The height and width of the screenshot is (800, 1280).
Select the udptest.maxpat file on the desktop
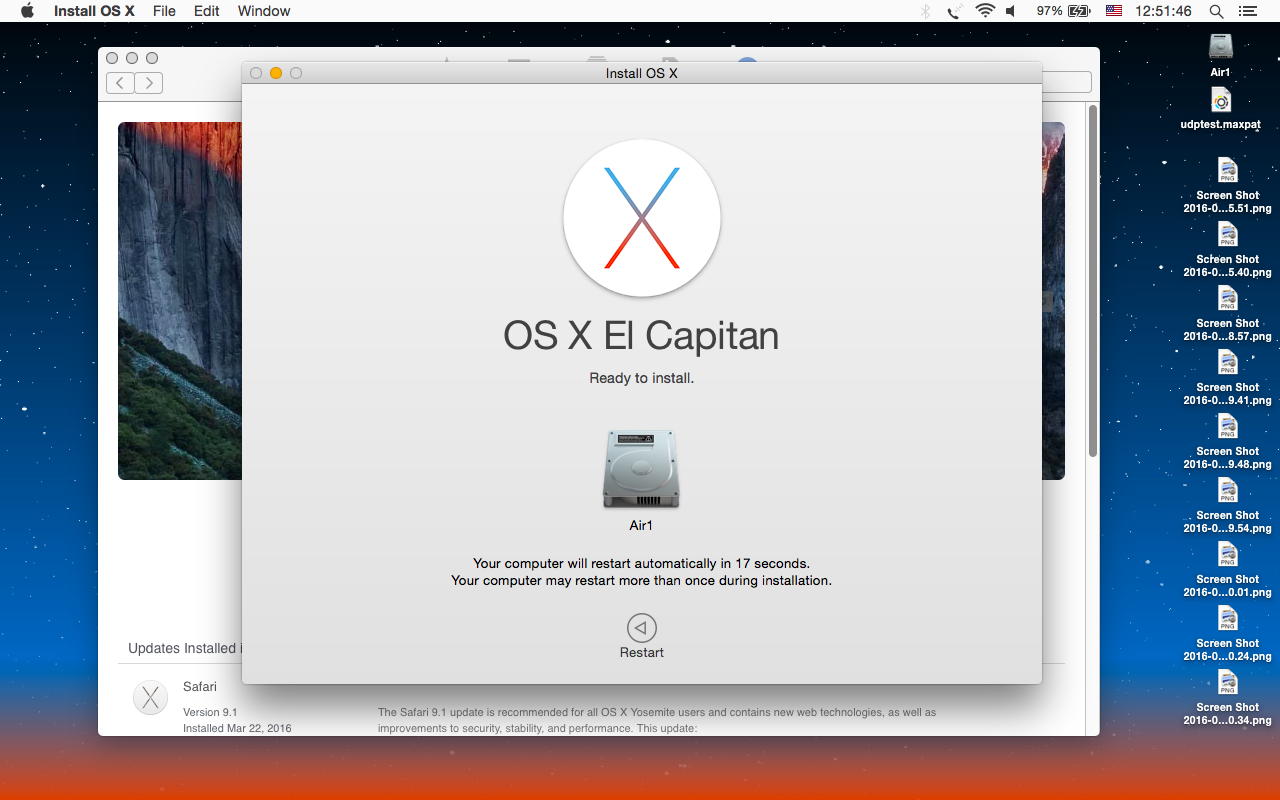pyautogui.click(x=1220, y=101)
